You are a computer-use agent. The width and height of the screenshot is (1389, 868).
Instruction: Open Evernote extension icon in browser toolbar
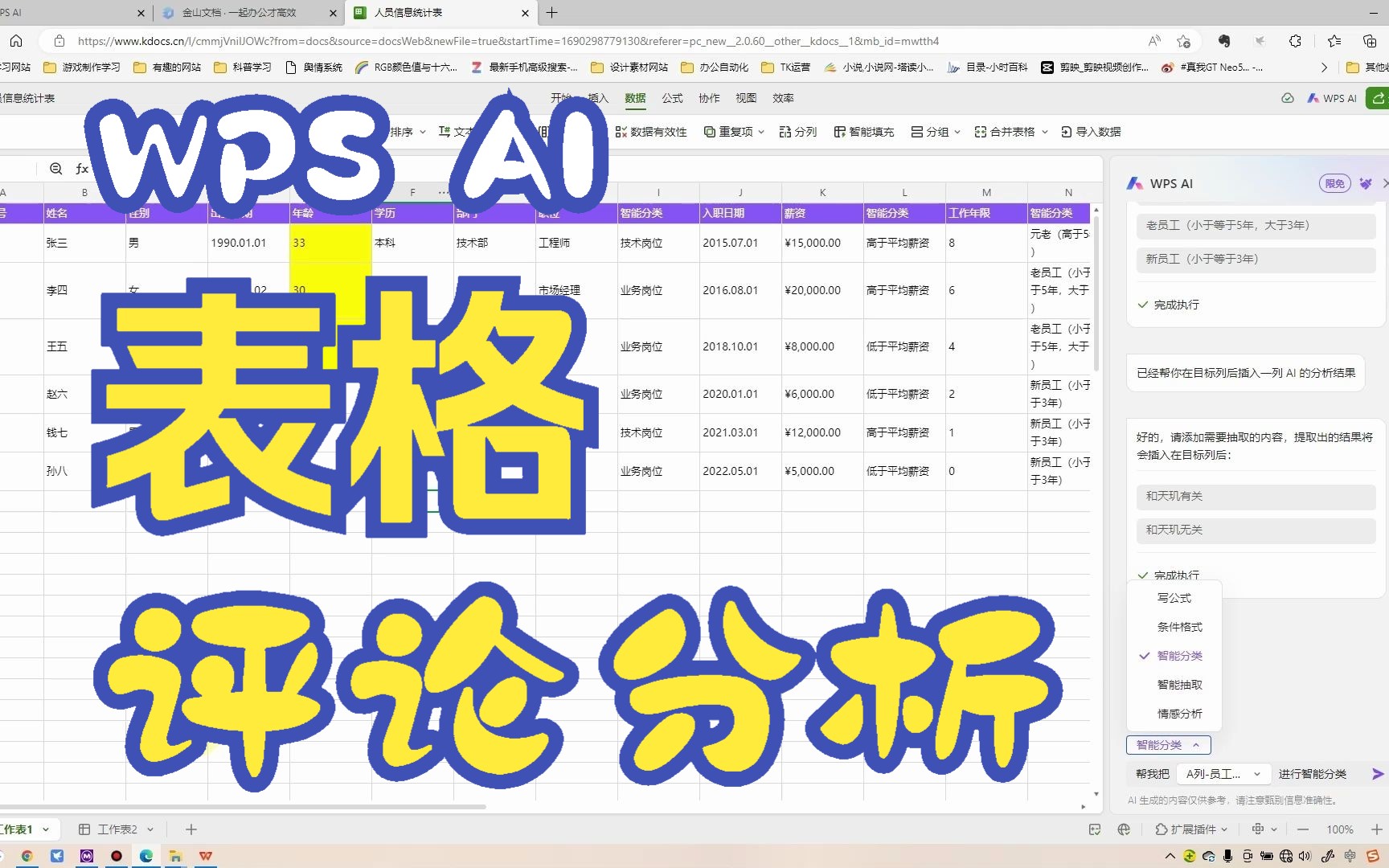pyautogui.click(x=1223, y=41)
